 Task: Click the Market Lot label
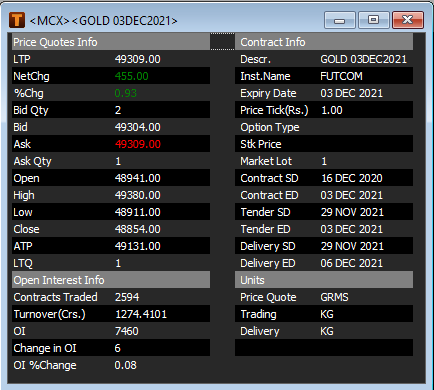click(x=266, y=161)
